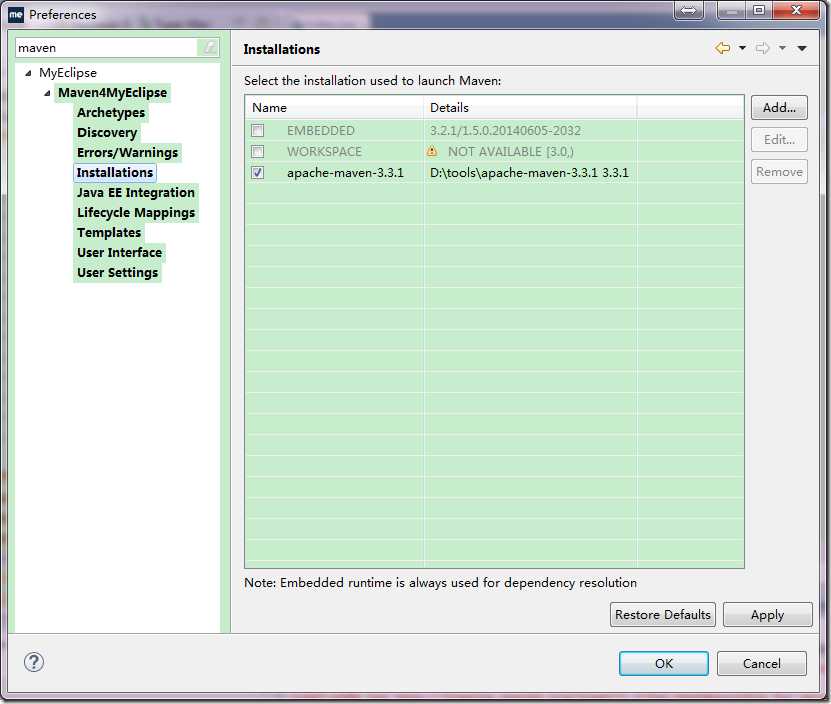
Task: Open the back history dropdown arrow
Action: point(742,48)
